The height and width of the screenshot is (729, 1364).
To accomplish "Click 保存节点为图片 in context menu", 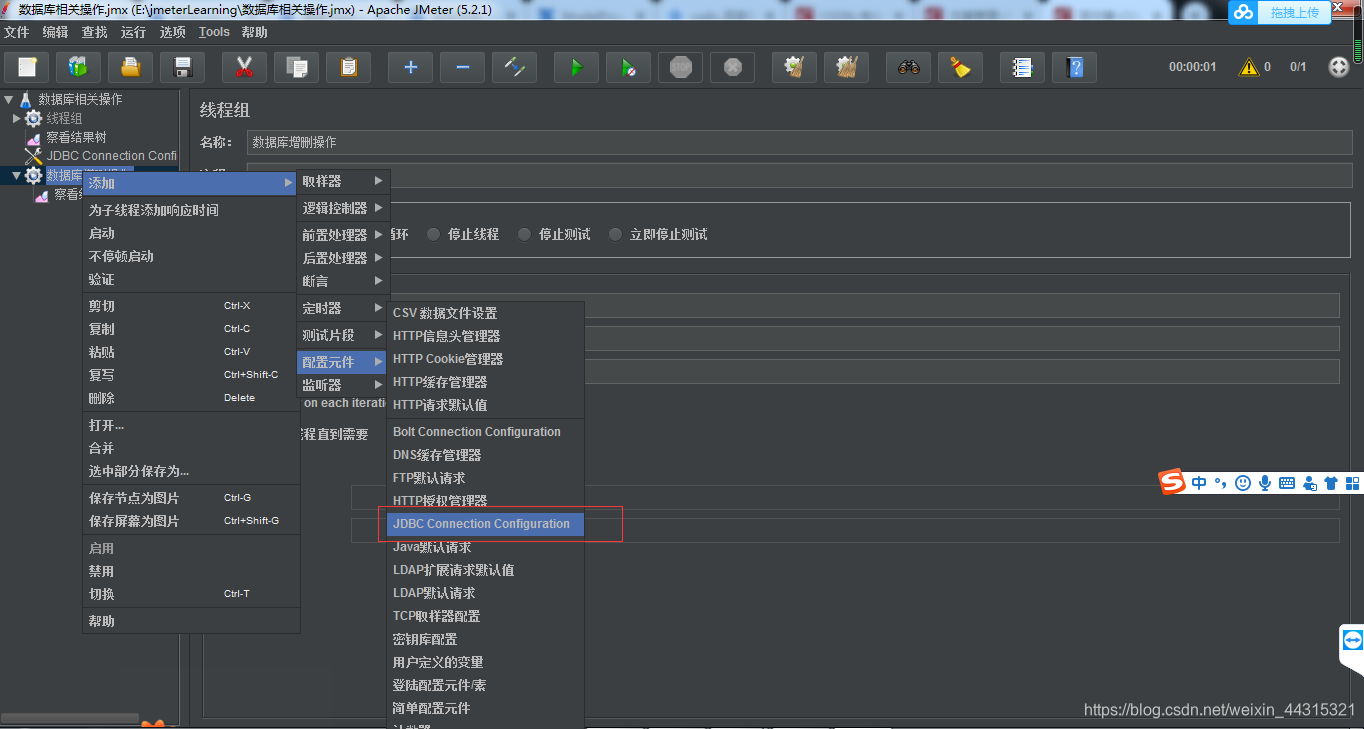I will point(190,498).
